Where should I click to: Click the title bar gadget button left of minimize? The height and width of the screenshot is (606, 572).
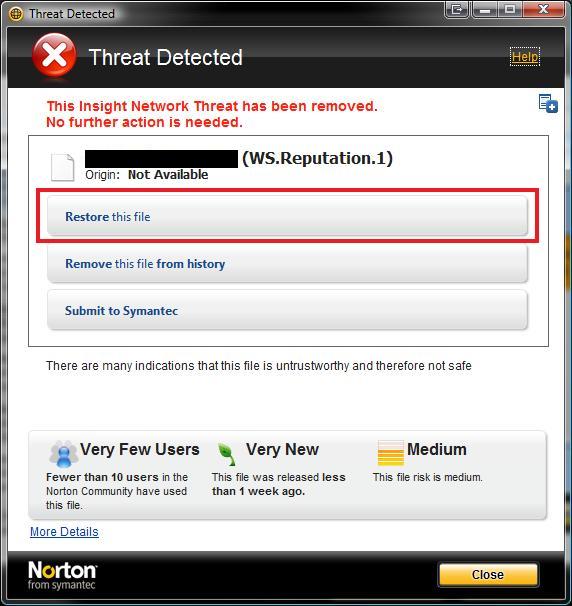tap(458, 9)
